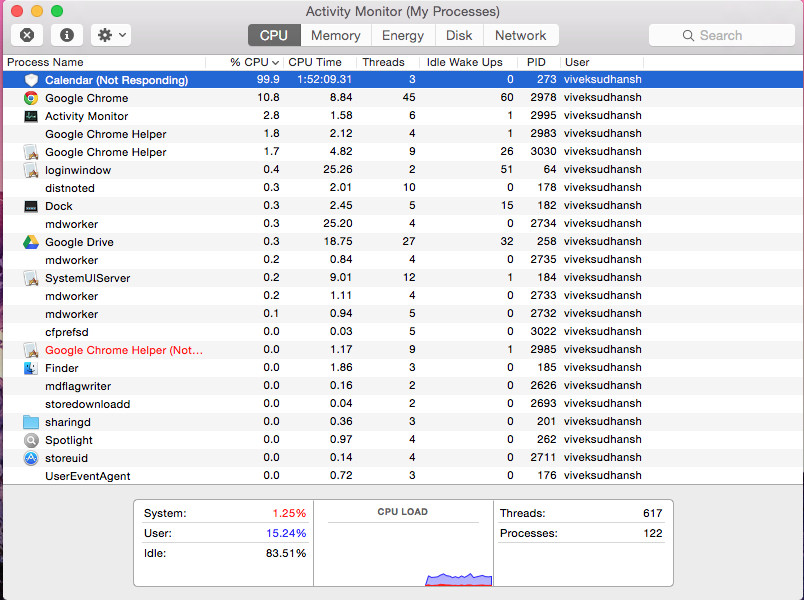Sort by User column header

(x=601, y=62)
